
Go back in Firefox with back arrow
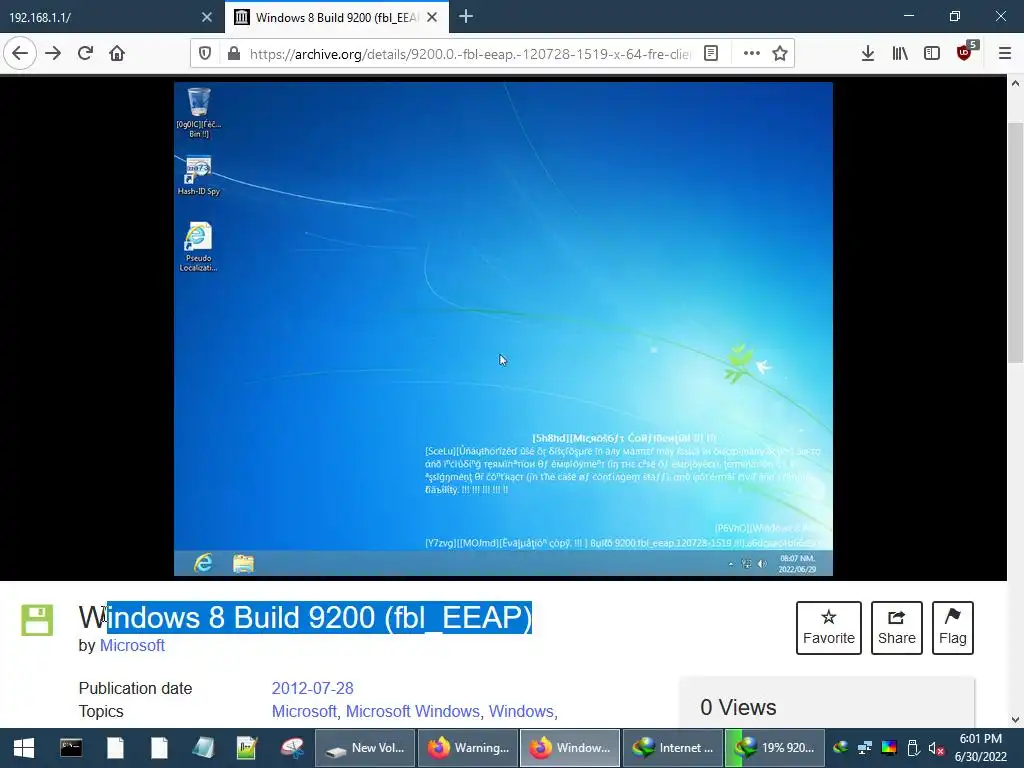coord(20,54)
